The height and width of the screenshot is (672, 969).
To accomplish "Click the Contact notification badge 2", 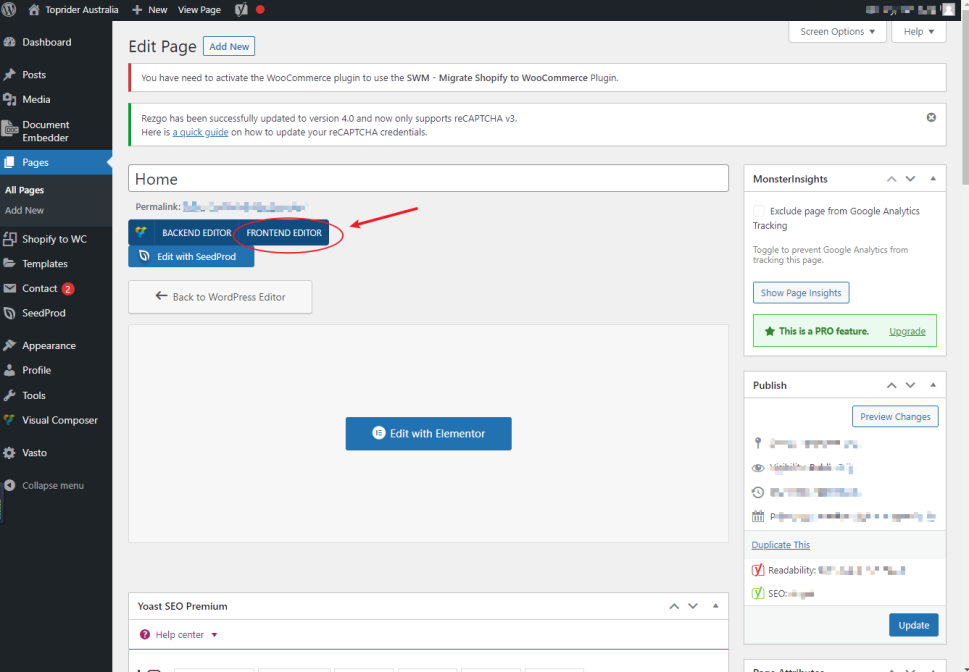I will point(68,289).
